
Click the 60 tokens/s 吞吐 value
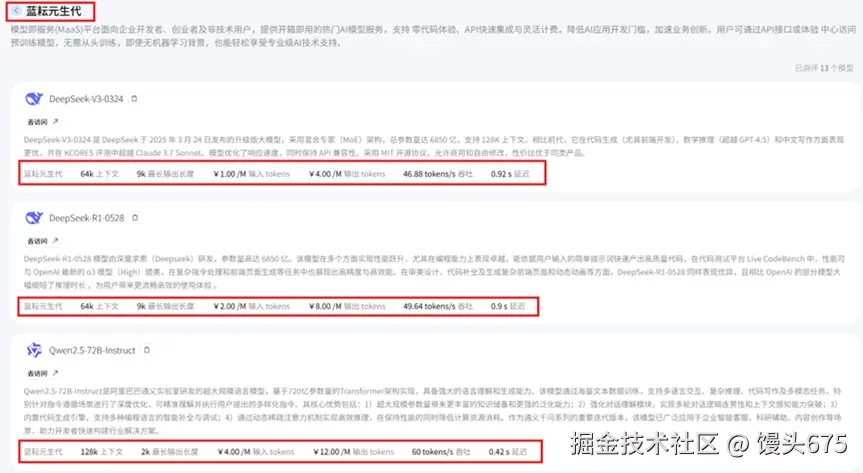pyautogui.click(x=441, y=452)
